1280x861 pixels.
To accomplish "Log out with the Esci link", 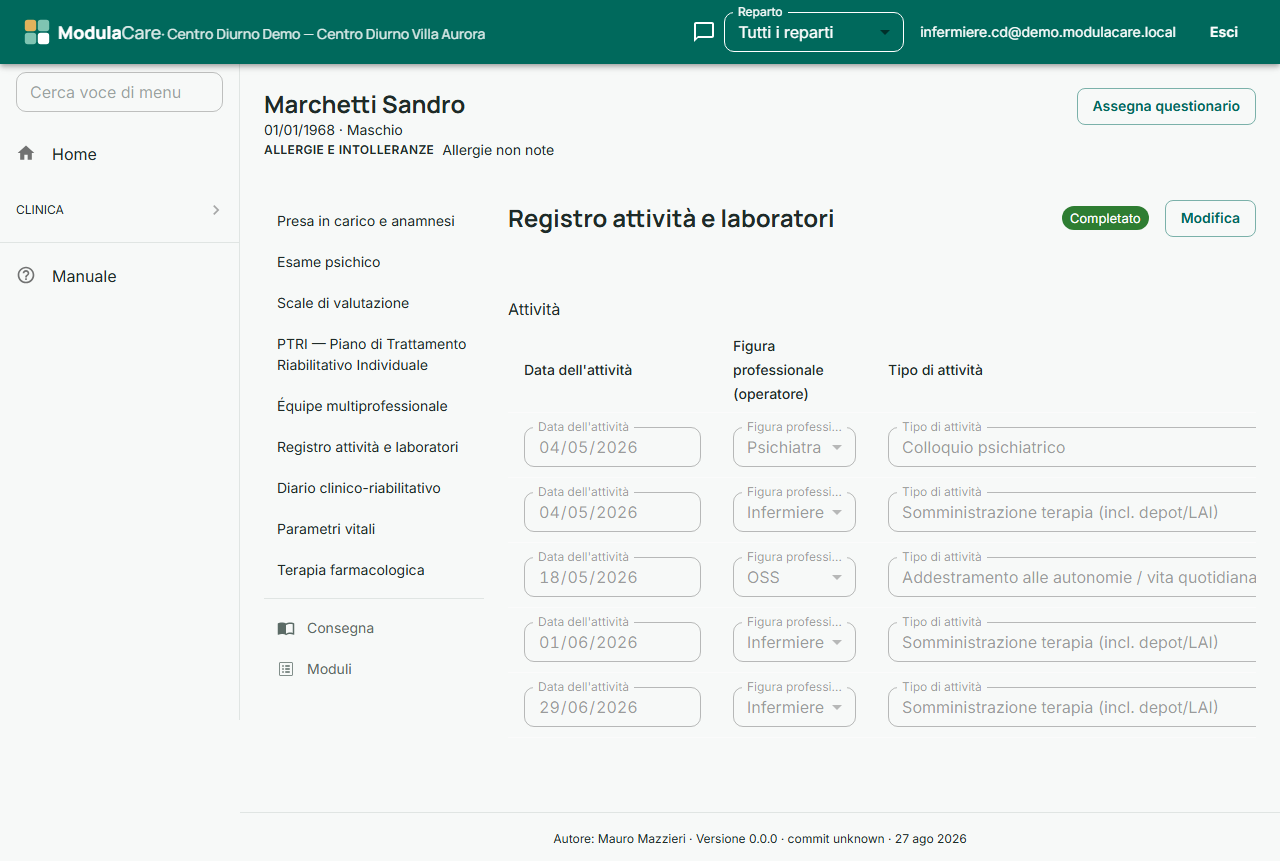I will (1224, 32).
